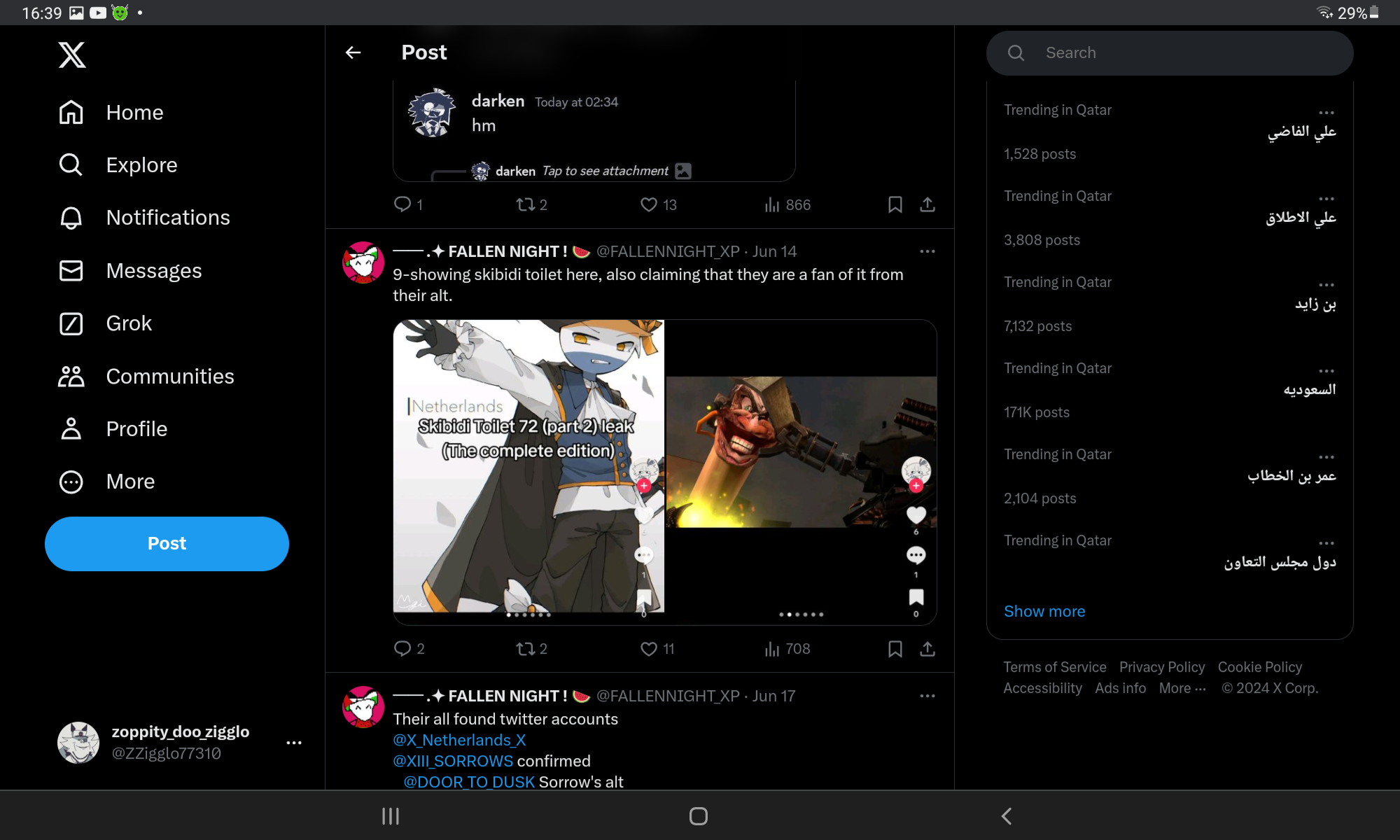Open Profile in sidebar
Viewport: 1400px width, 840px height.
tap(113, 429)
